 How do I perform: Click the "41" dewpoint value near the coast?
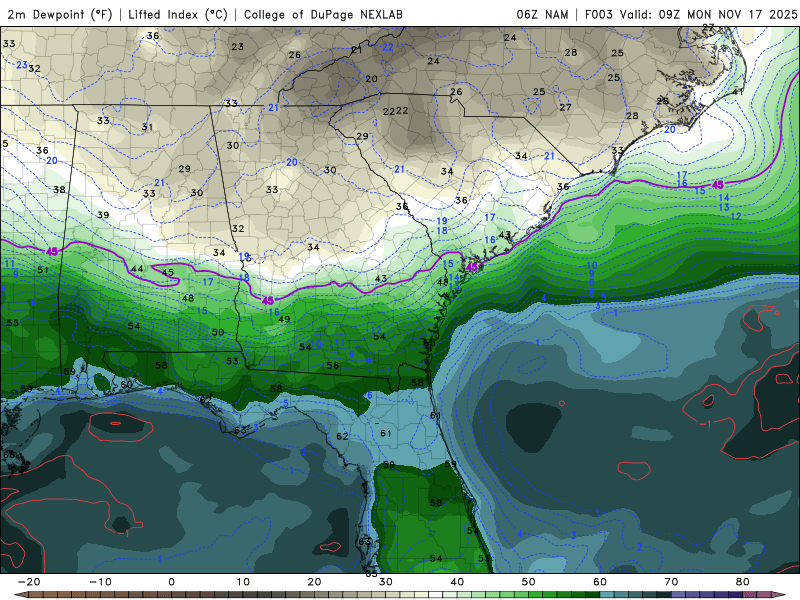(x=738, y=92)
